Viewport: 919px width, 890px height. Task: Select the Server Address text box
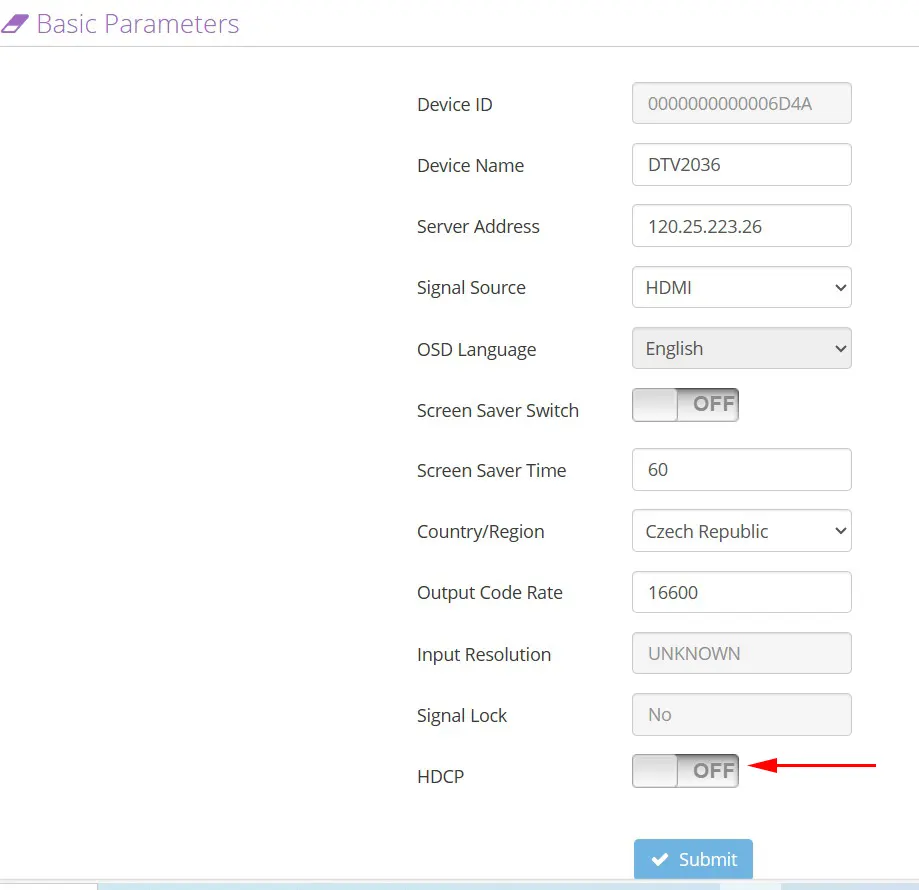click(741, 225)
